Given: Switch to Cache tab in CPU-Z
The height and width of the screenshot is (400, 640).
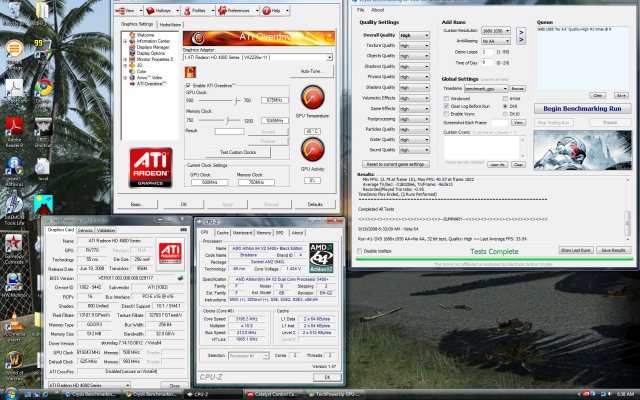Looking at the screenshot, I should [x=222, y=233].
